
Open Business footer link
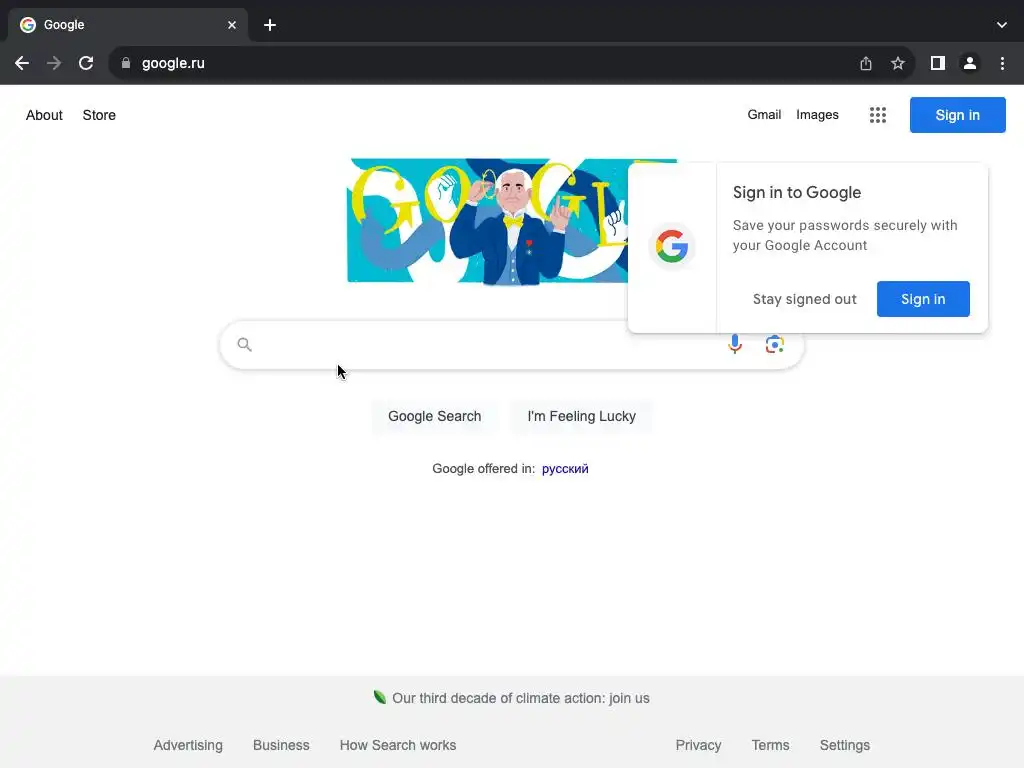pos(281,745)
